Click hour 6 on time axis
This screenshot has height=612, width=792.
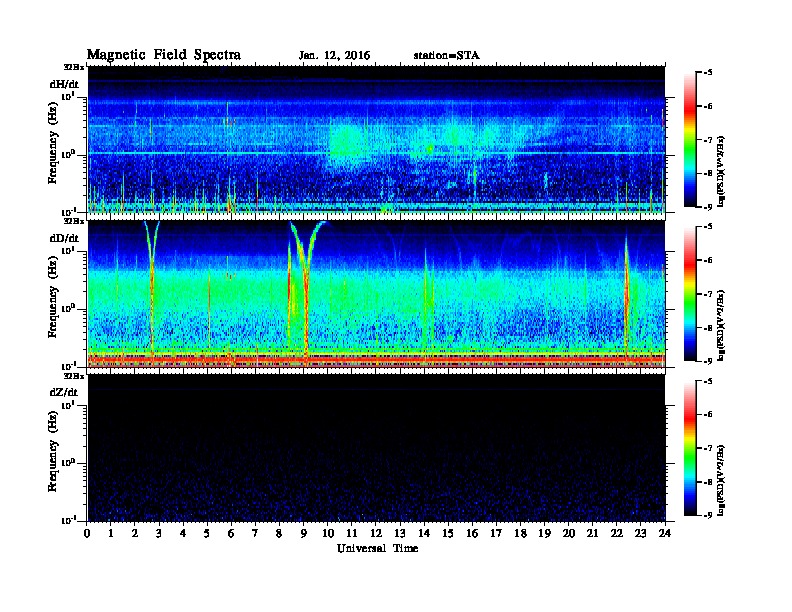pyautogui.click(x=231, y=533)
